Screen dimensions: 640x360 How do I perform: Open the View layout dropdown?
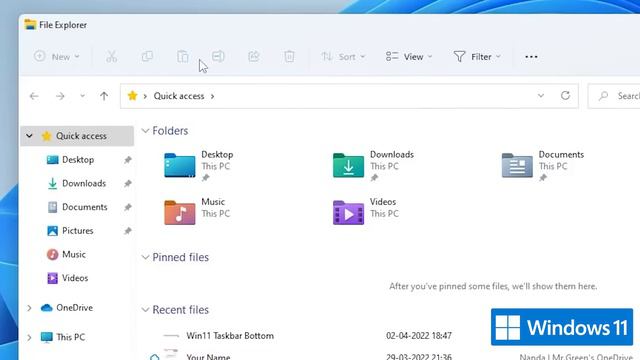click(409, 56)
